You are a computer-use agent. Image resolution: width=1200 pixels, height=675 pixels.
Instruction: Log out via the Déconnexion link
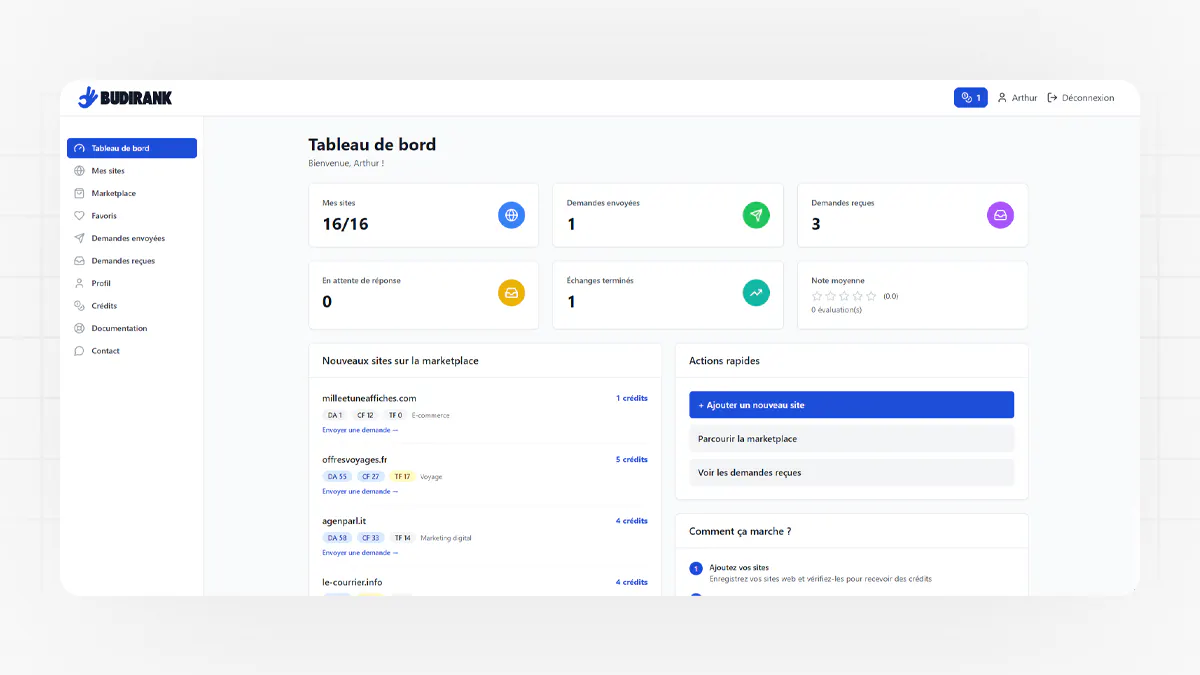tap(1080, 98)
